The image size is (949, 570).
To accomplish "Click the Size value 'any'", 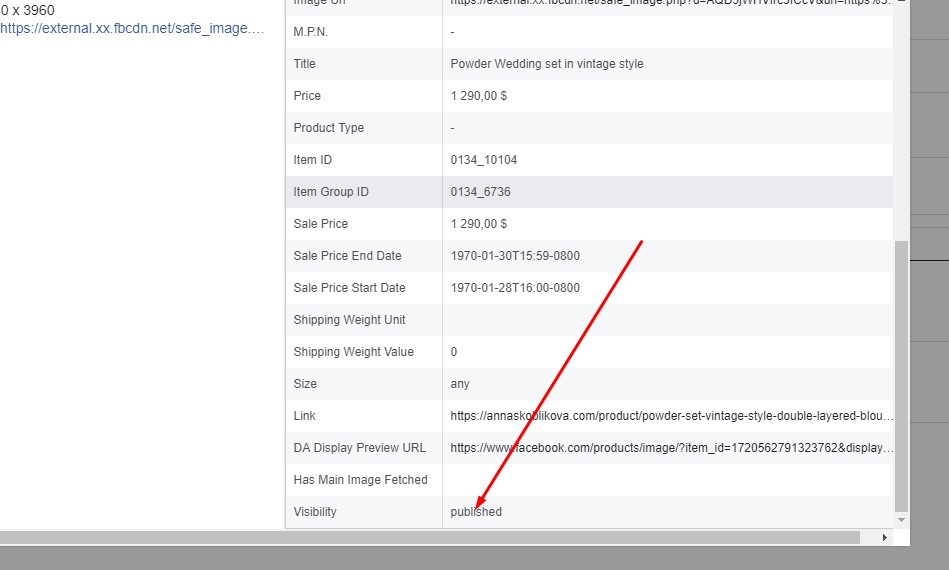I will pyautogui.click(x=460, y=384).
